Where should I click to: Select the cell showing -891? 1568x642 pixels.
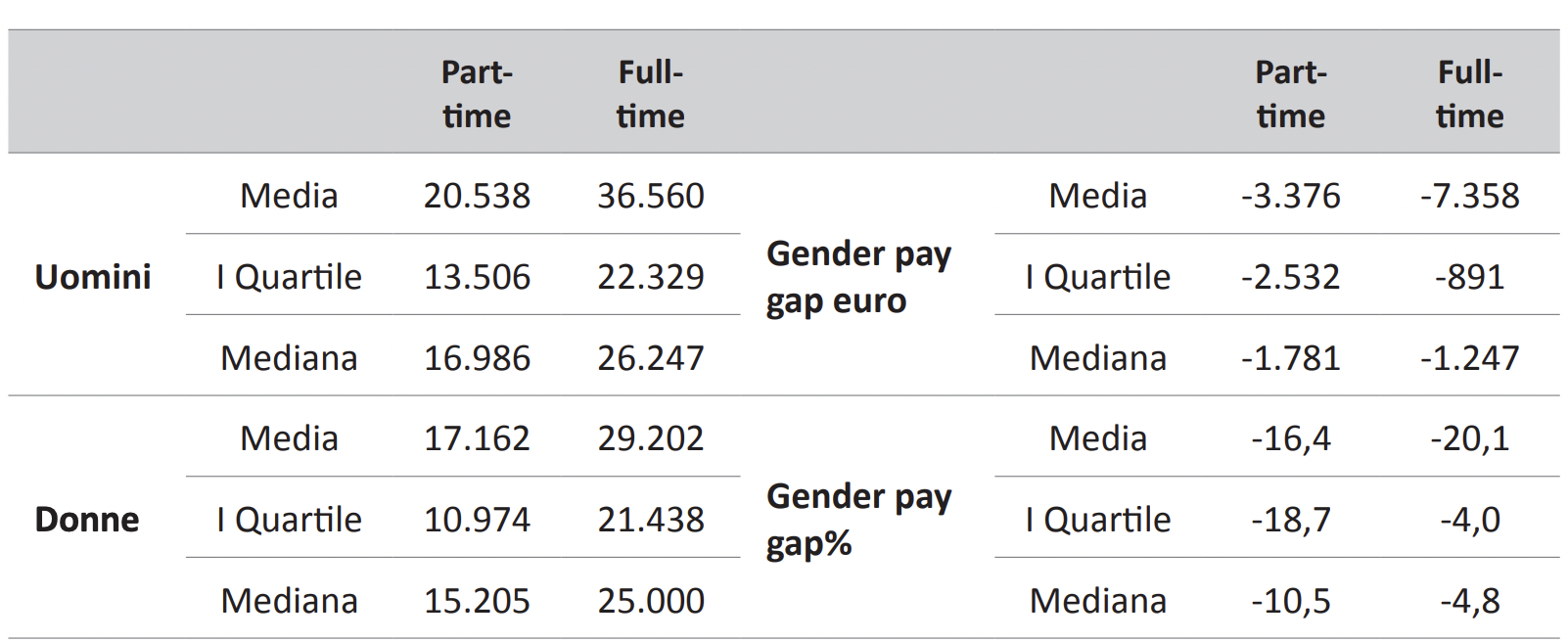coord(1469,277)
